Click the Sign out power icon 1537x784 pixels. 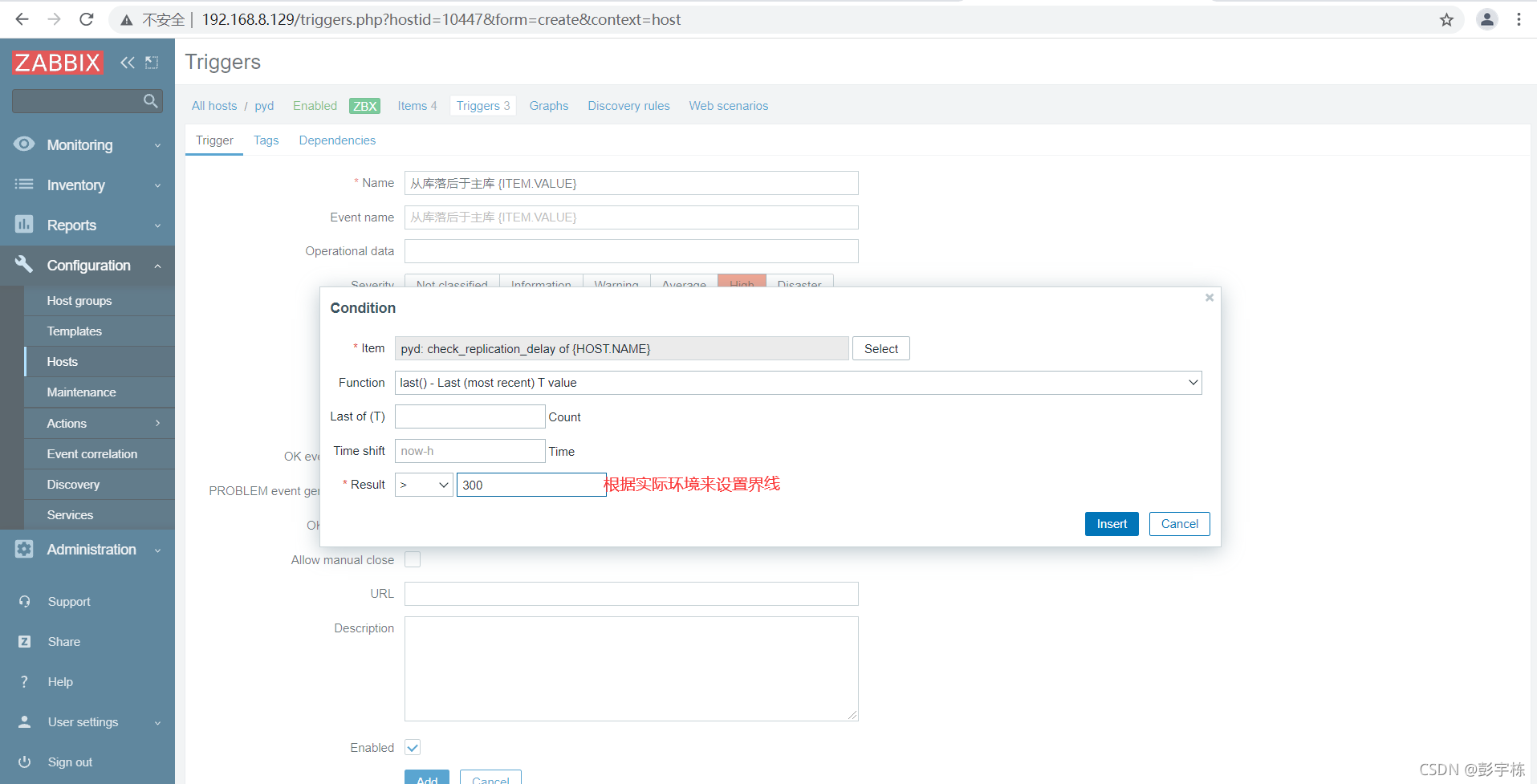coord(25,762)
